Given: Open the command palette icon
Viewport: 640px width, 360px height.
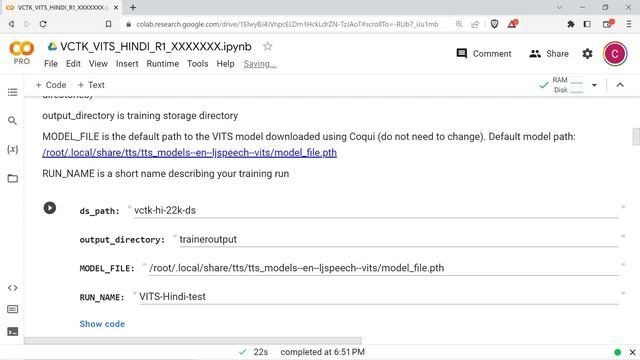Looking at the screenshot, I should (x=13, y=309).
